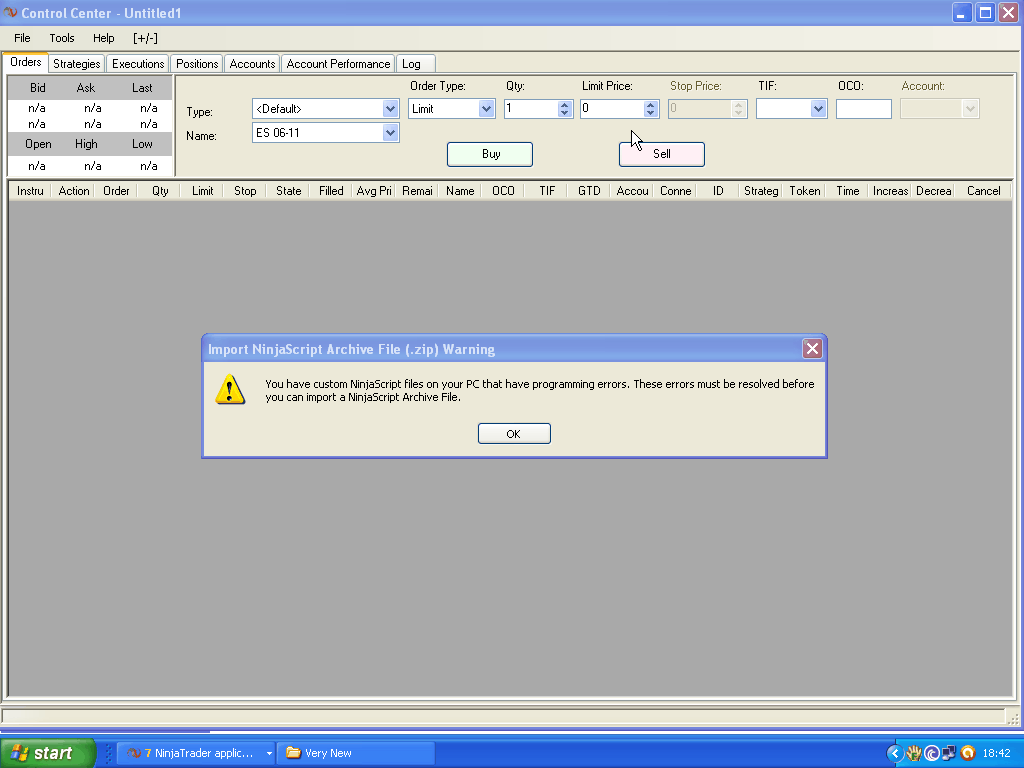
Task: Open the Order Type Limit dropdown
Action: point(486,108)
